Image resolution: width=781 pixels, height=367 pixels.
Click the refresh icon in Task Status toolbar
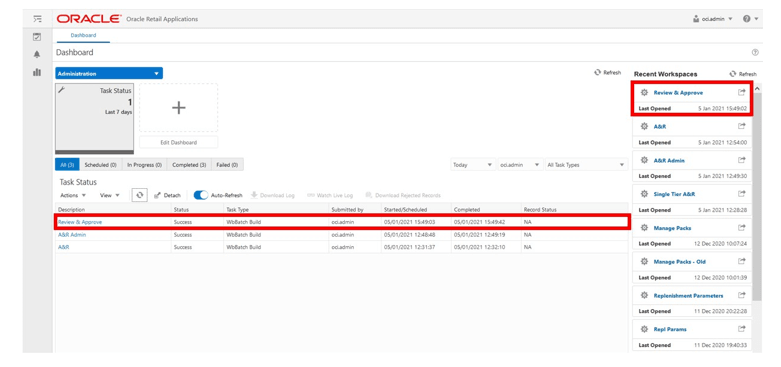coord(140,195)
